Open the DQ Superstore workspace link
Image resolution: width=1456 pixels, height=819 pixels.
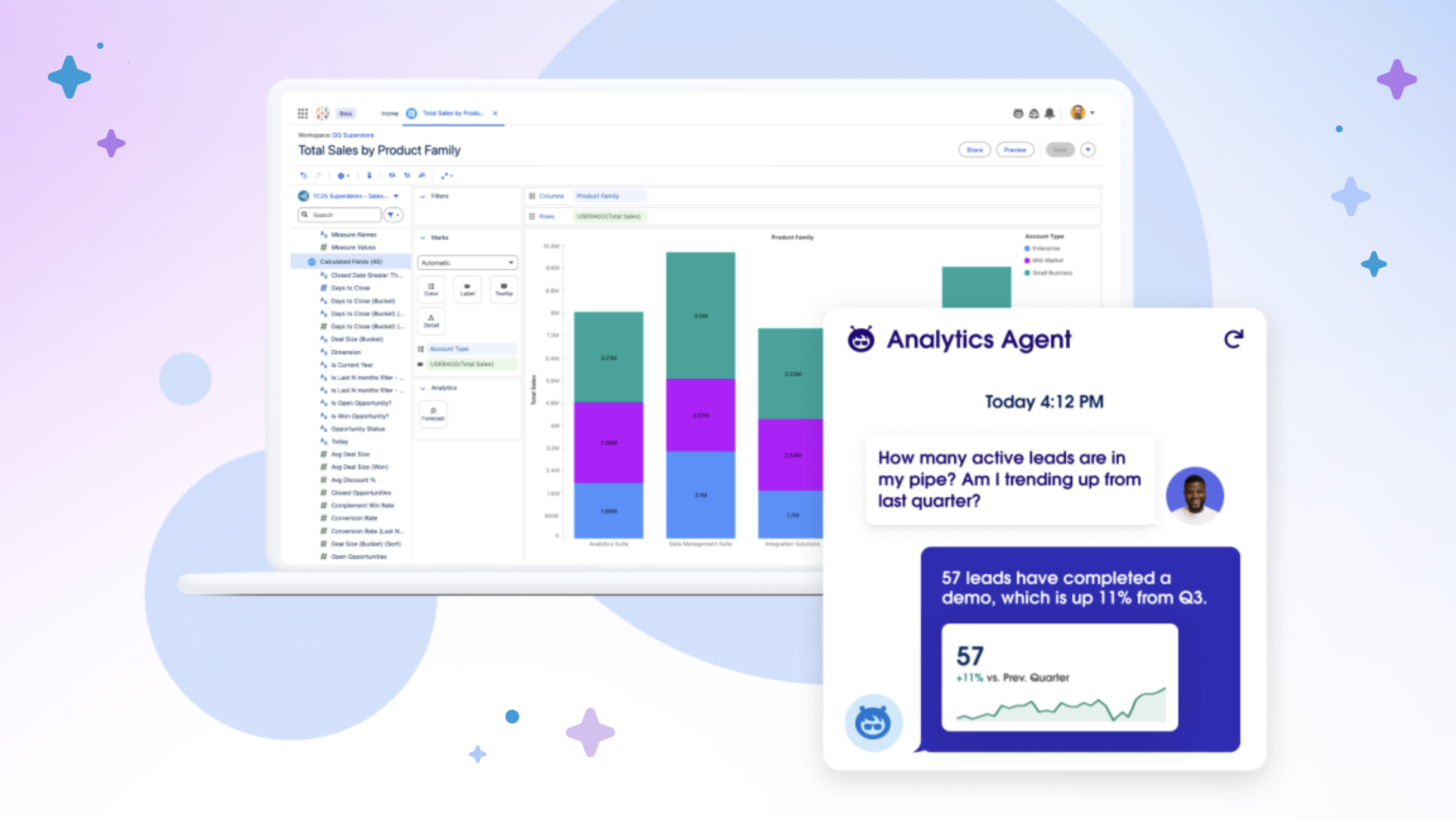(x=353, y=135)
